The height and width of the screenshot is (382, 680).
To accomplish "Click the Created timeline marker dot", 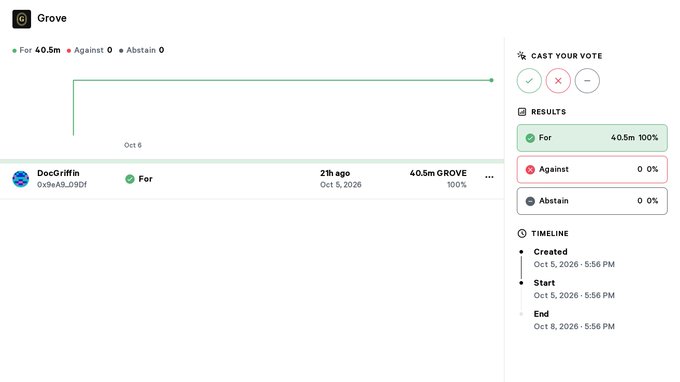I will click(x=521, y=251).
